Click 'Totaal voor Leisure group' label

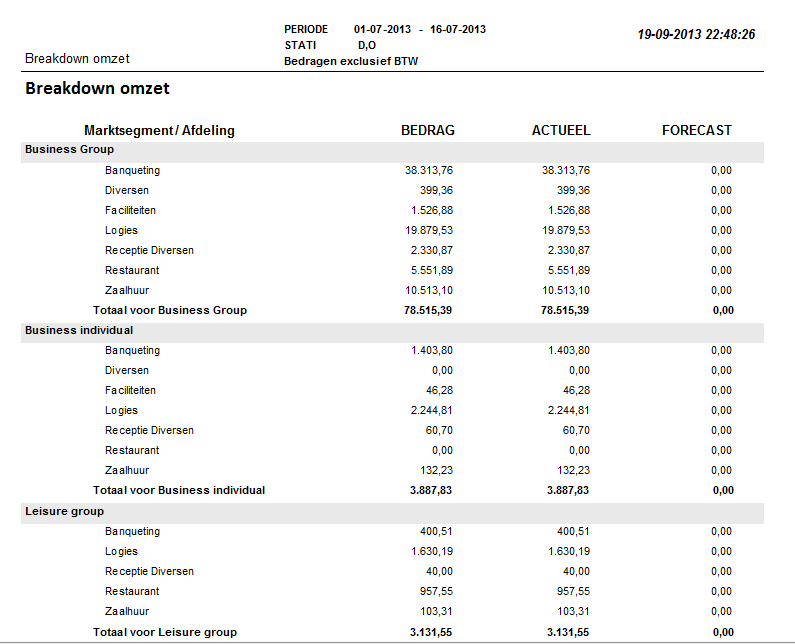pyautogui.click(x=165, y=632)
